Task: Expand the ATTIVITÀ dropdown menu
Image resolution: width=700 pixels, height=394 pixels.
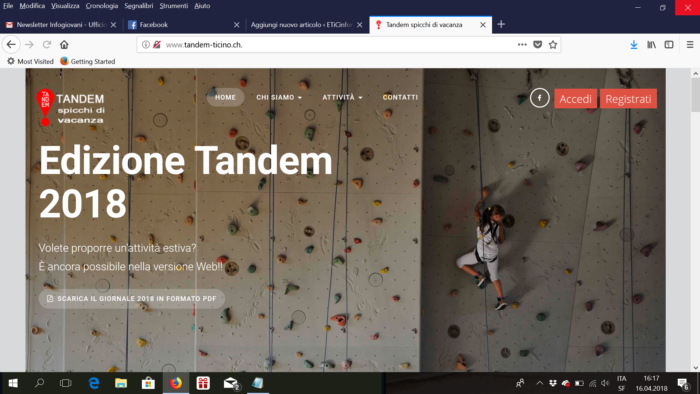Action: (342, 97)
